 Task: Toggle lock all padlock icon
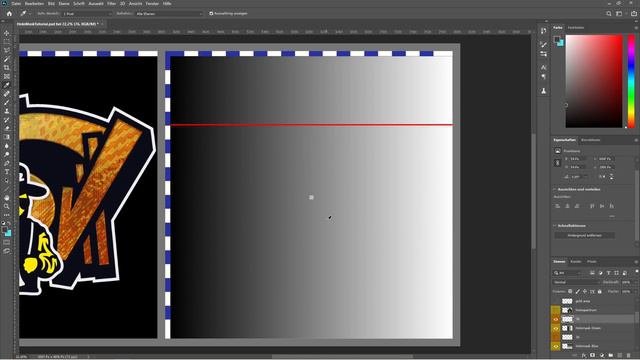click(x=600, y=291)
